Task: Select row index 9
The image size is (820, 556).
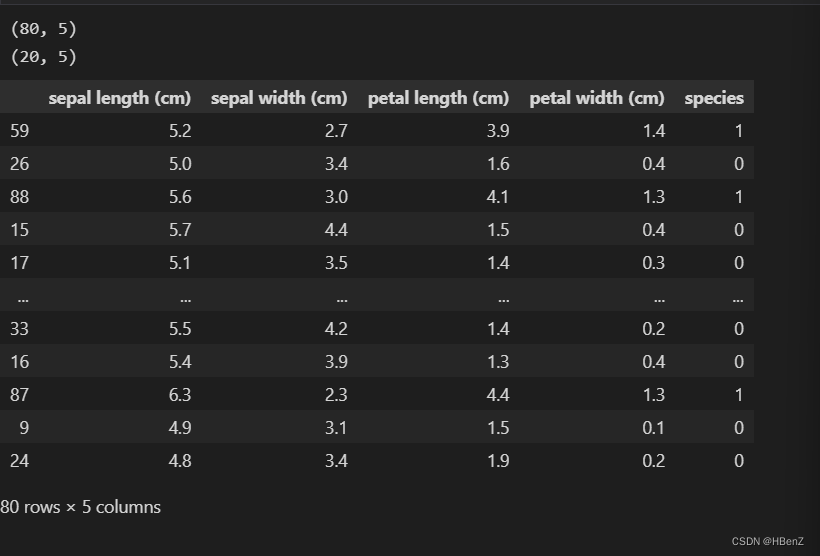Action: (24, 428)
